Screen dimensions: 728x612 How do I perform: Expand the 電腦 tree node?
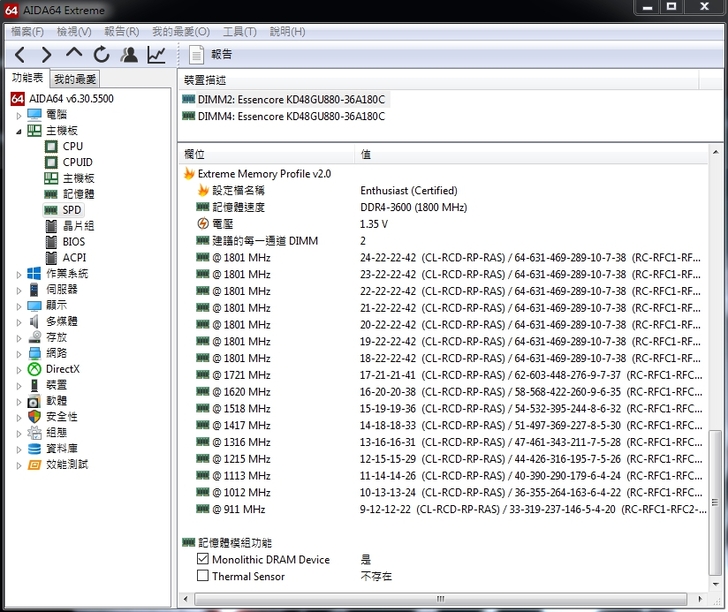tap(19, 115)
